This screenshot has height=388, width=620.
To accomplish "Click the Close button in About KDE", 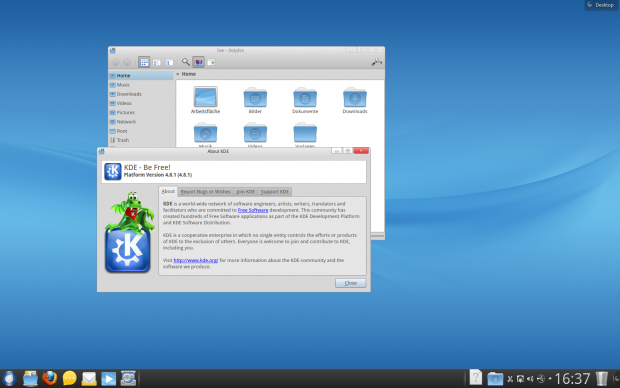I will 350,283.
